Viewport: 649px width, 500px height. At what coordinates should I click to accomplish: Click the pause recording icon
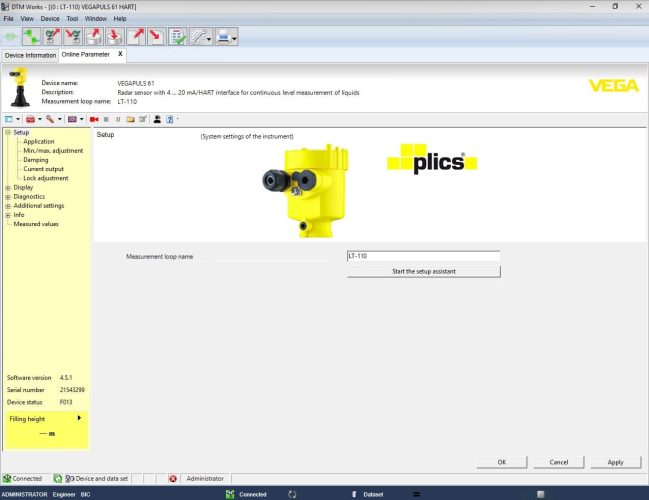[118, 119]
